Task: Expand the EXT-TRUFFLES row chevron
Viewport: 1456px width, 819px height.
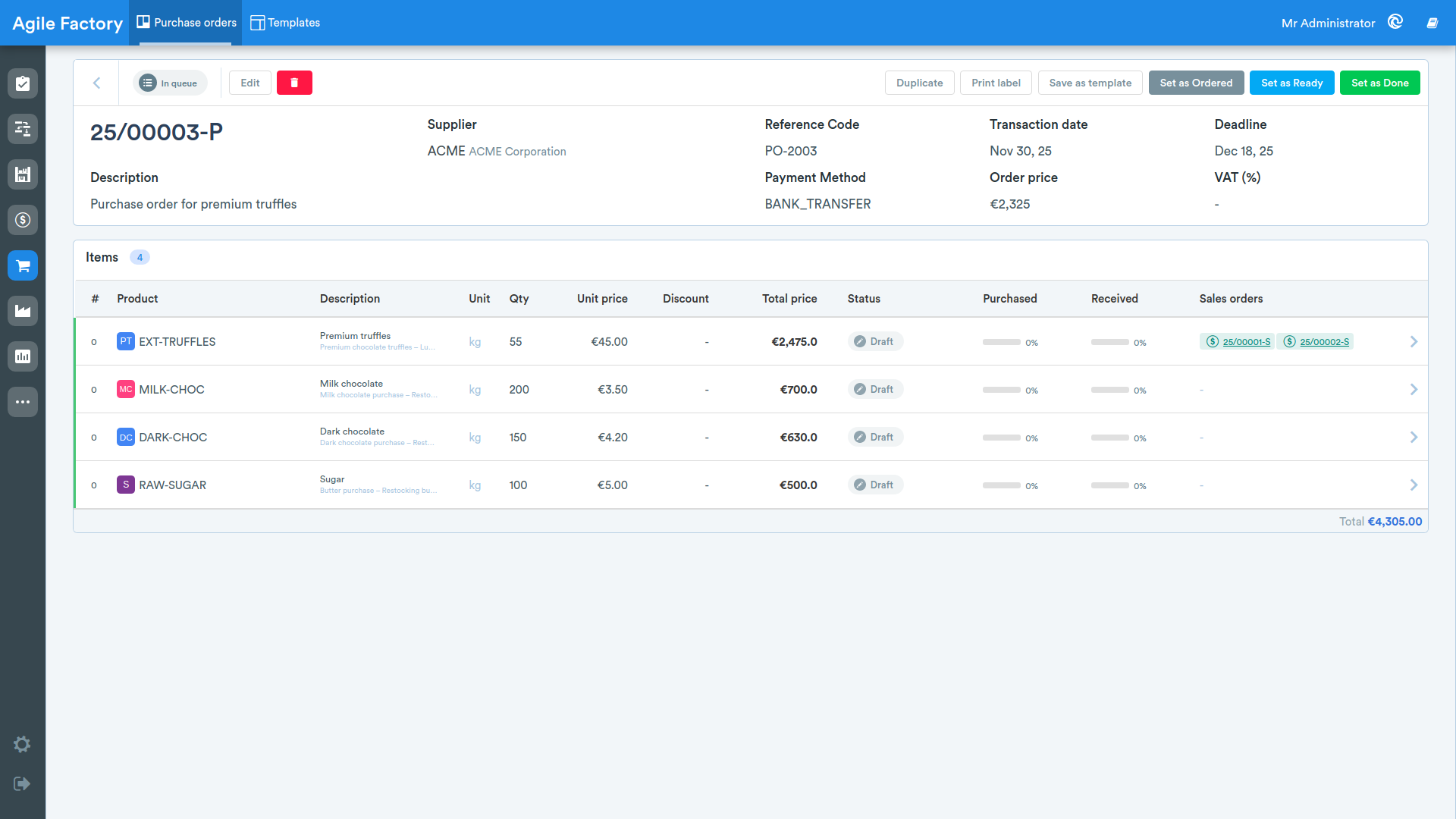Action: coord(1414,341)
